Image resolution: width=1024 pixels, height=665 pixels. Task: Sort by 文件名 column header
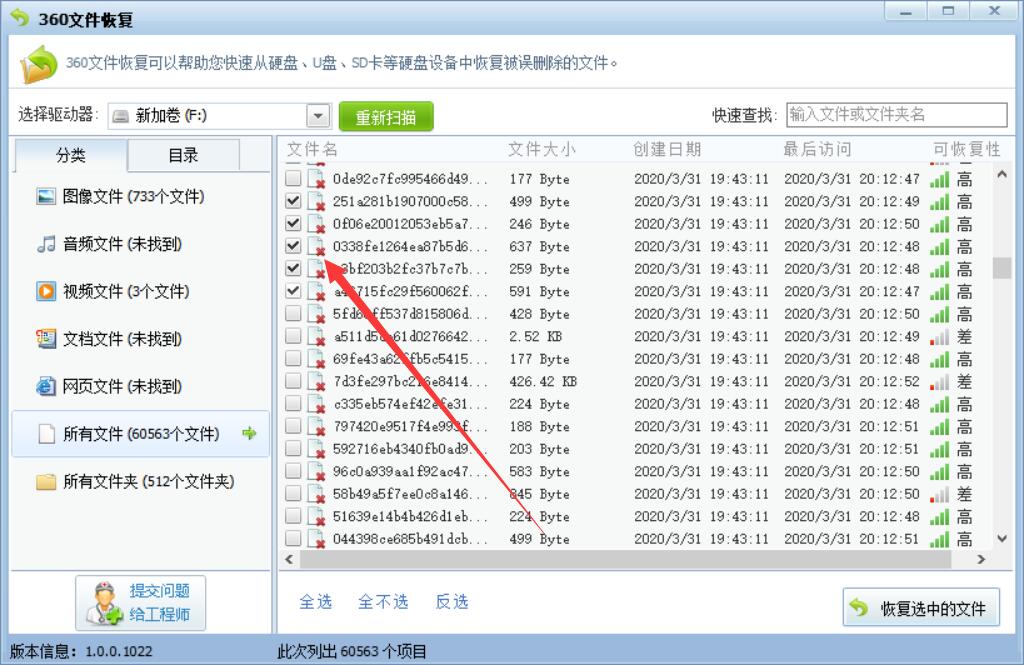pos(312,150)
